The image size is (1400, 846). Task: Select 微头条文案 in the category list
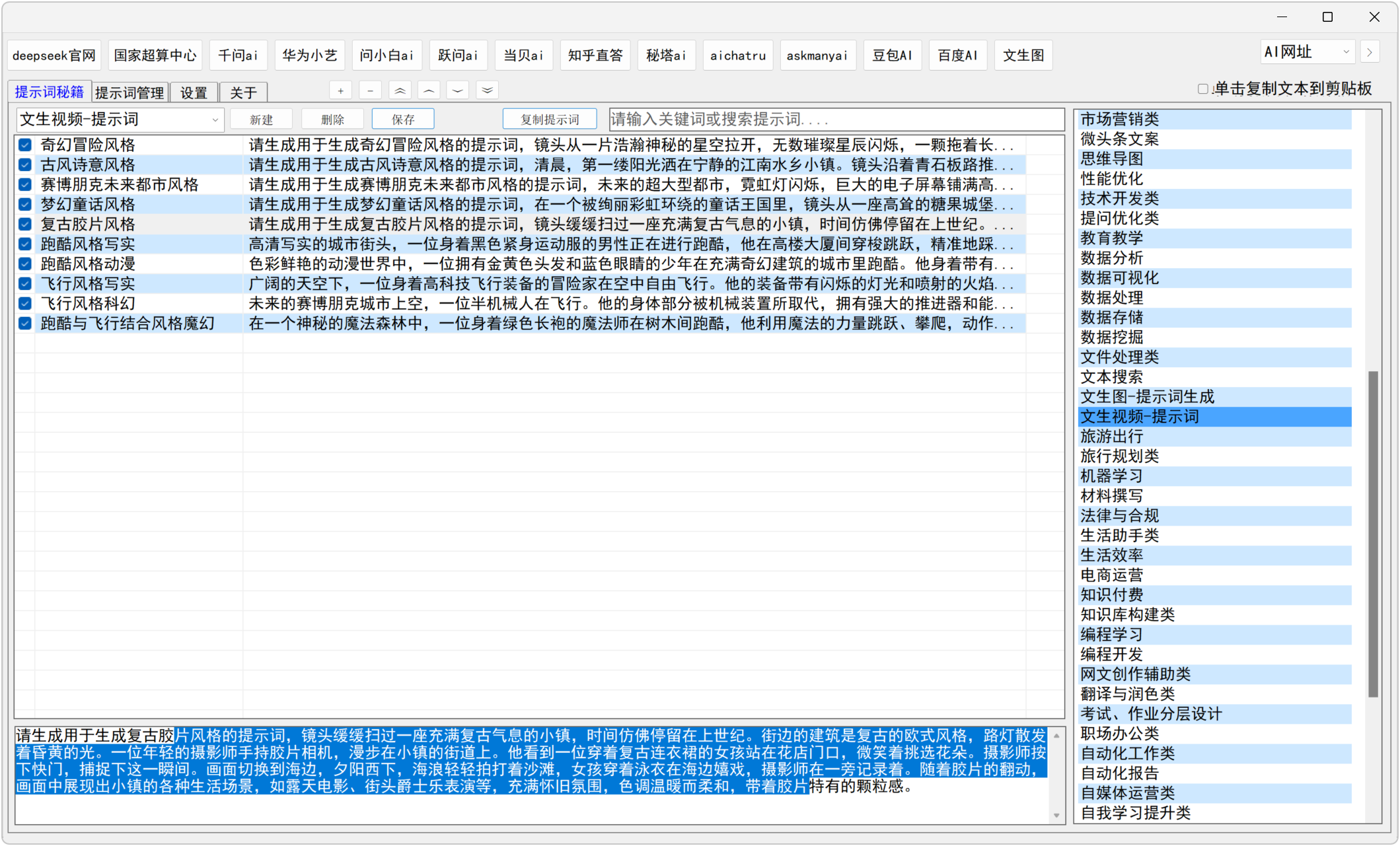1214,139
